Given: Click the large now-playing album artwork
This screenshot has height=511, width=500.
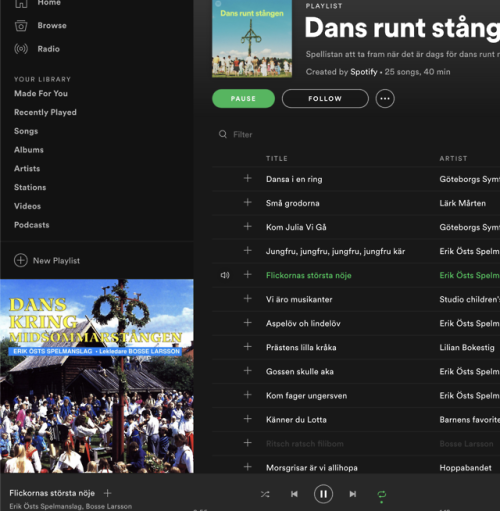Looking at the screenshot, I should (97, 376).
